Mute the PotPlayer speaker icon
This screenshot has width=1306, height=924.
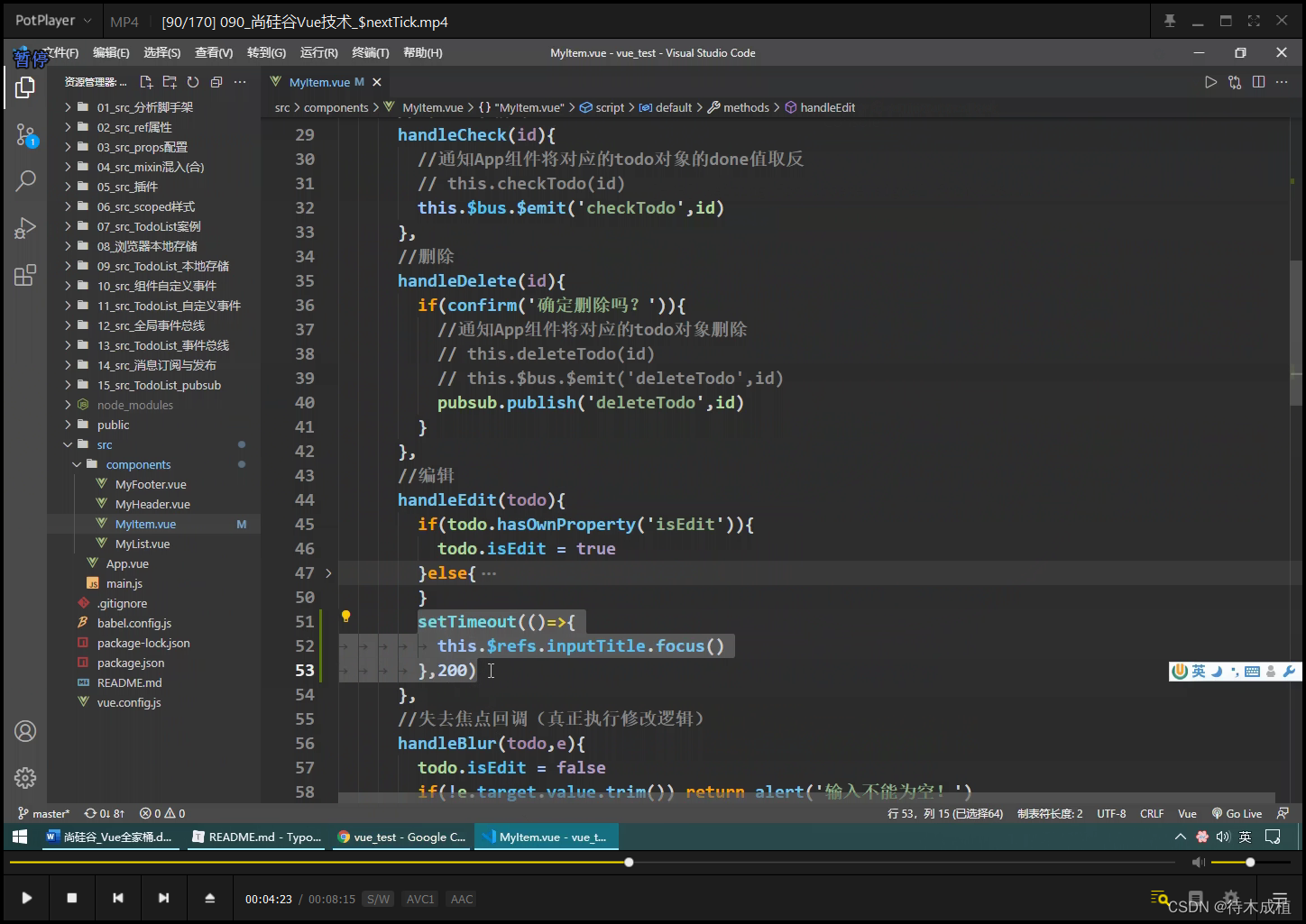(1199, 863)
